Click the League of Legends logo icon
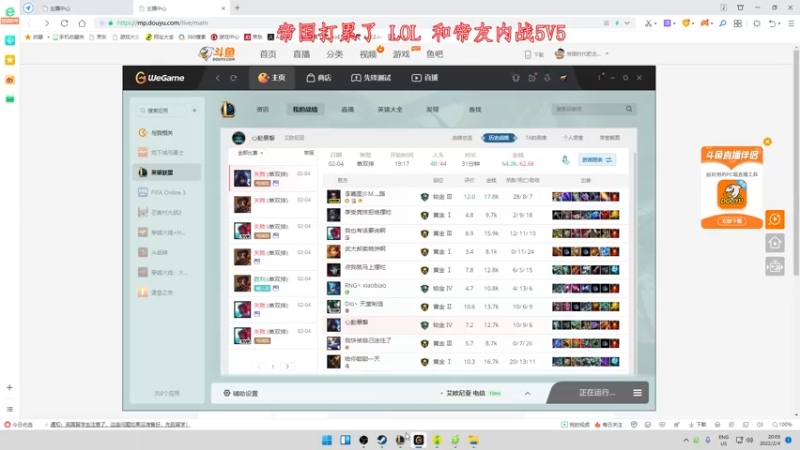Viewport: 800px width, 450px height. (x=228, y=109)
